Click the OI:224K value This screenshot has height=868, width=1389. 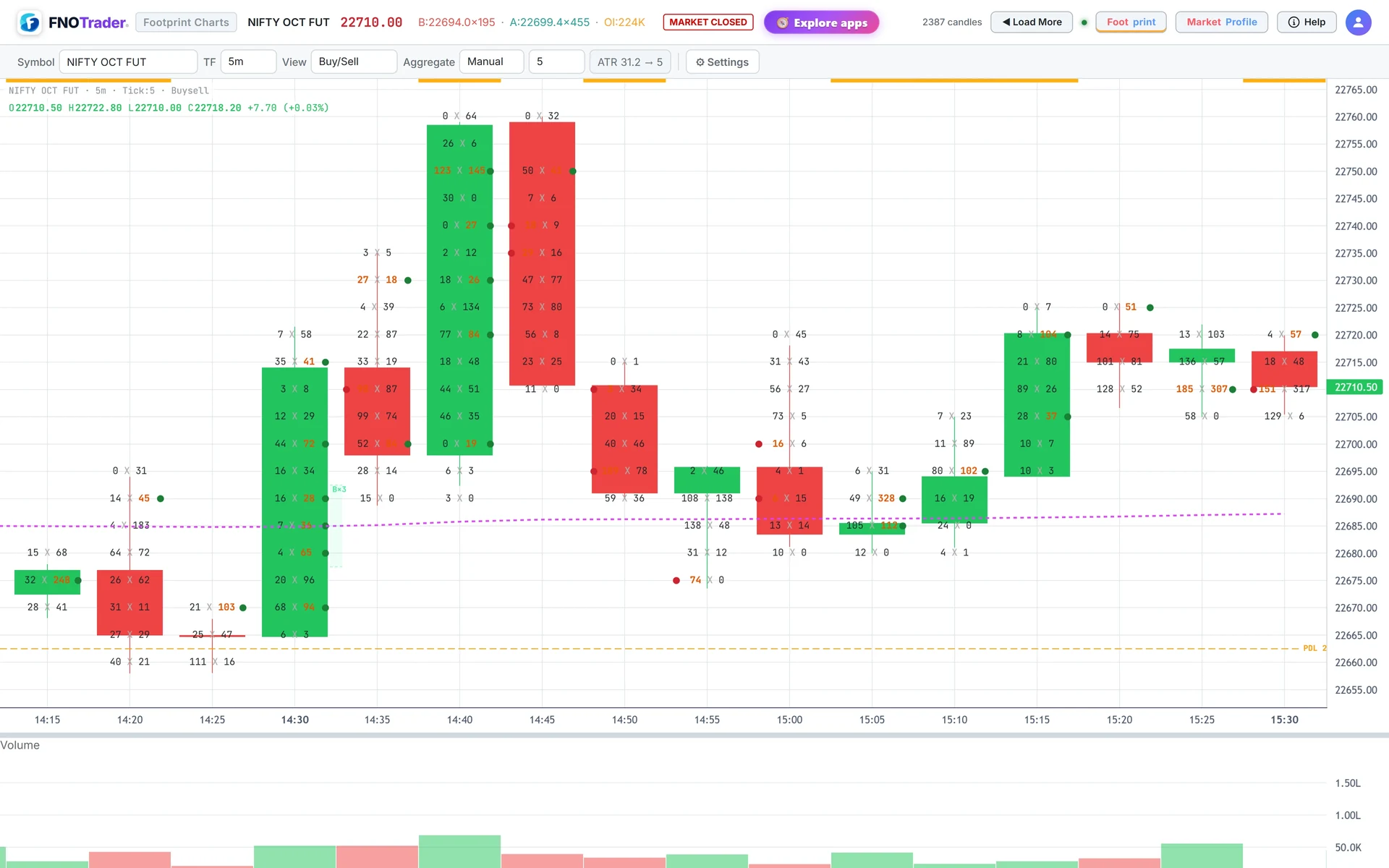pos(624,22)
